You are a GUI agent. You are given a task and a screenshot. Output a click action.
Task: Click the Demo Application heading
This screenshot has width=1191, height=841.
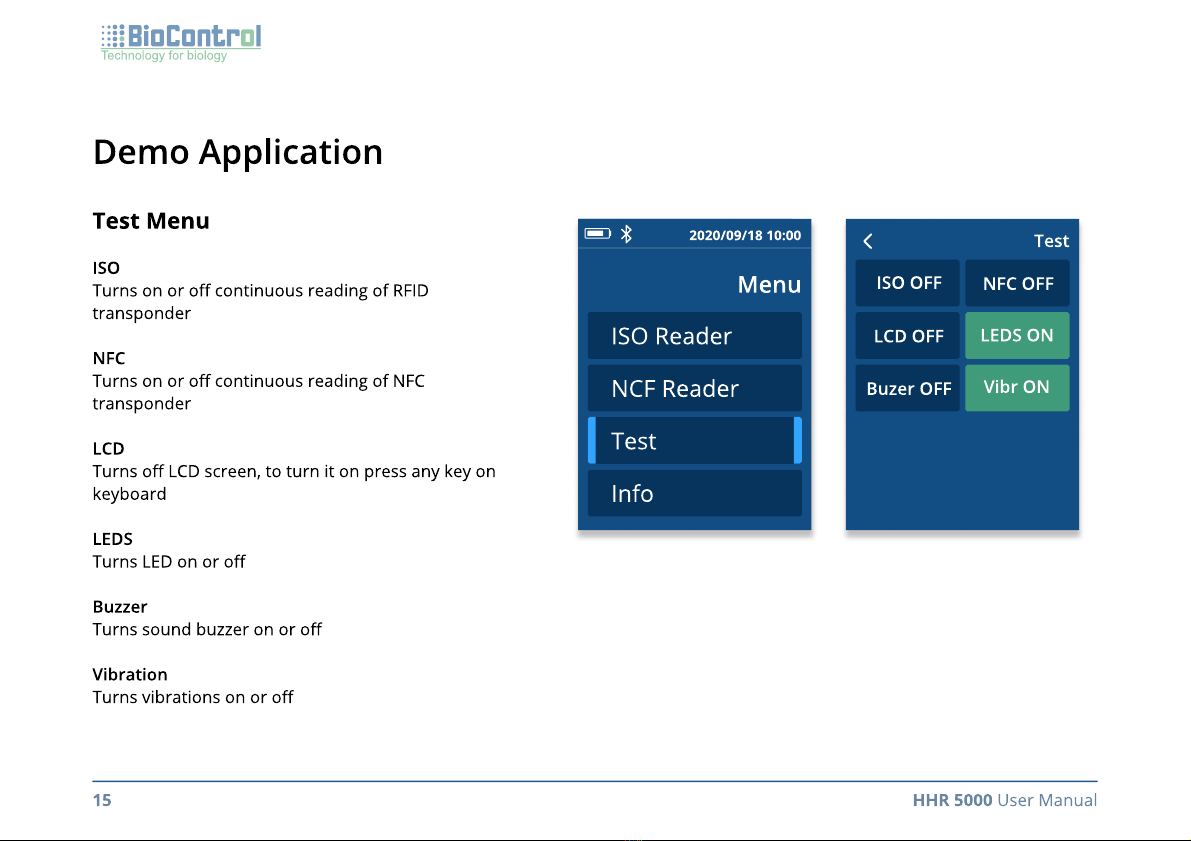(x=238, y=152)
